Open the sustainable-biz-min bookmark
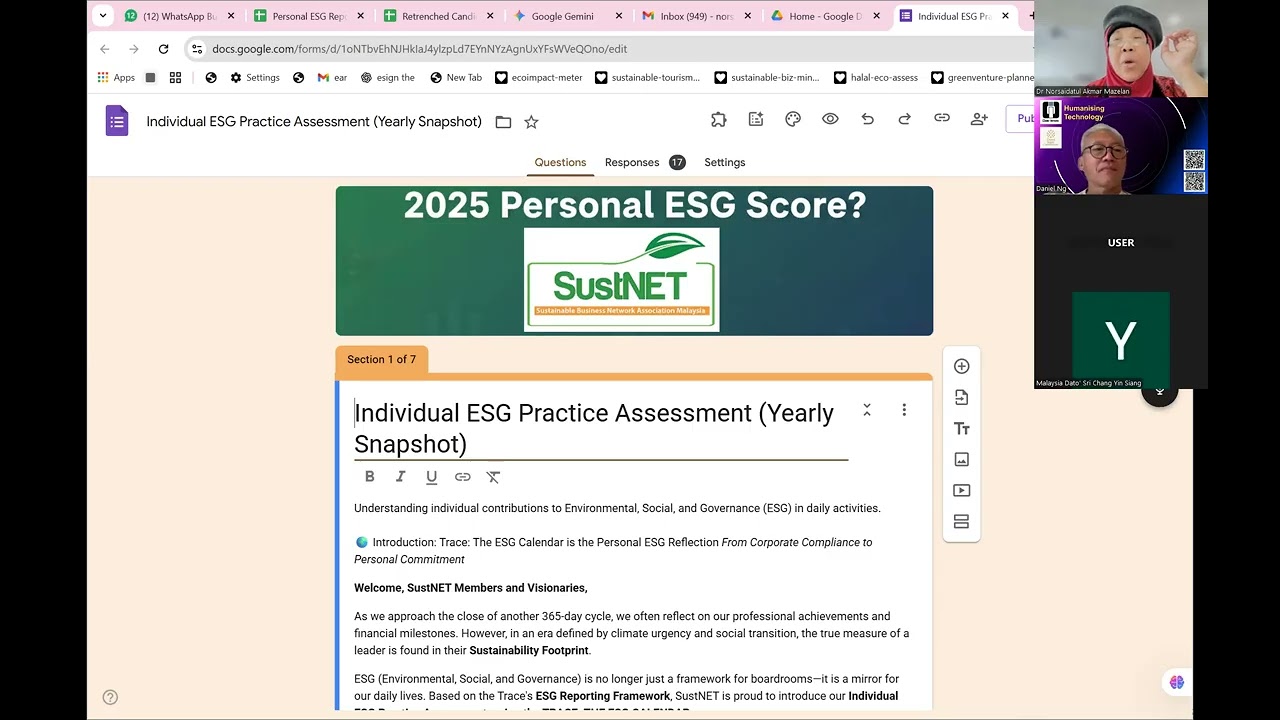The height and width of the screenshot is (720, 1280). click(x=767, y=78)
